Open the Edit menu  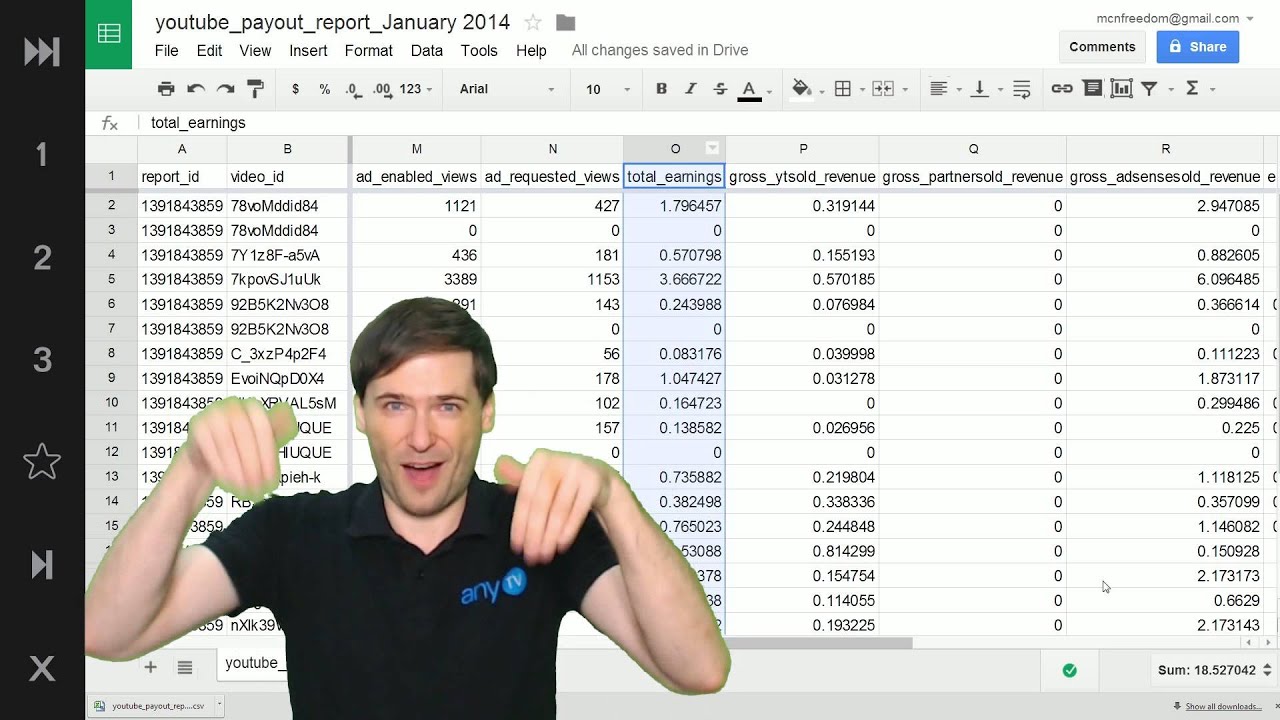click(209, 50)
